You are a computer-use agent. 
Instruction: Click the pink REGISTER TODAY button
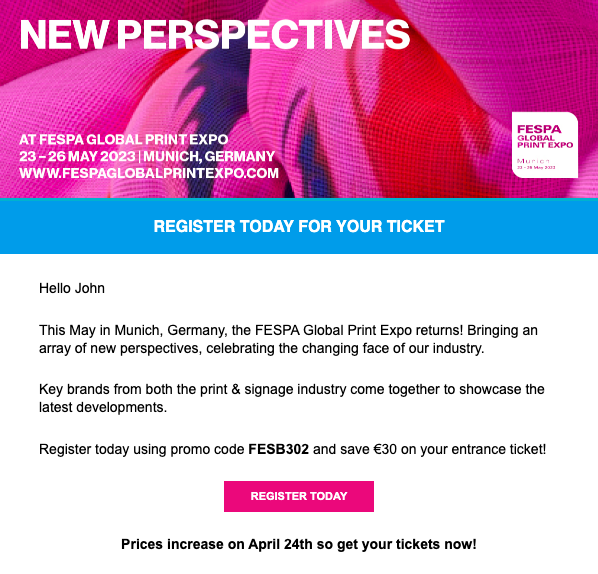pyautogui.click(x=299, y=496)
